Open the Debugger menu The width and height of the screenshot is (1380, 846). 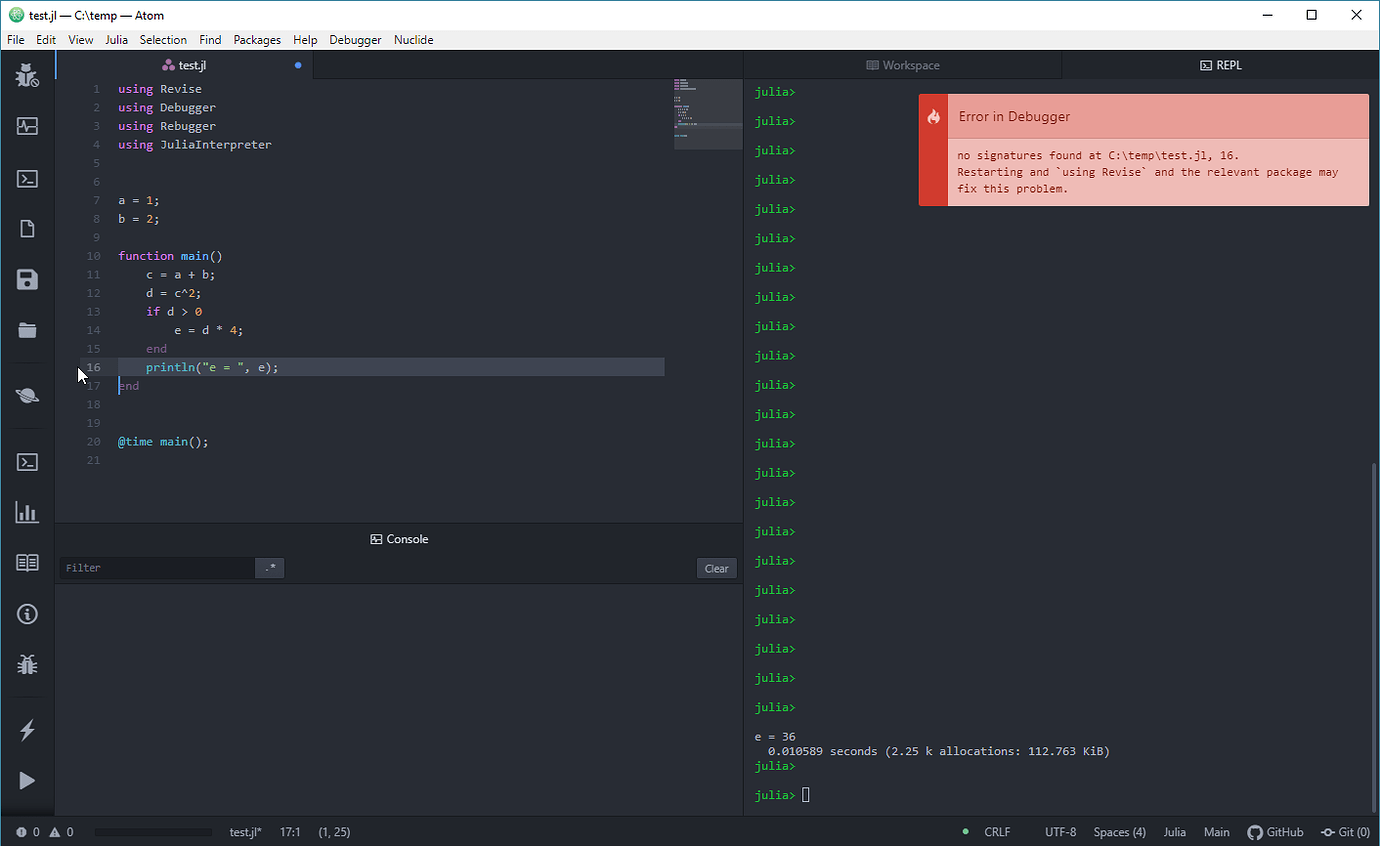pyautogui.click(x=355, y=39)
